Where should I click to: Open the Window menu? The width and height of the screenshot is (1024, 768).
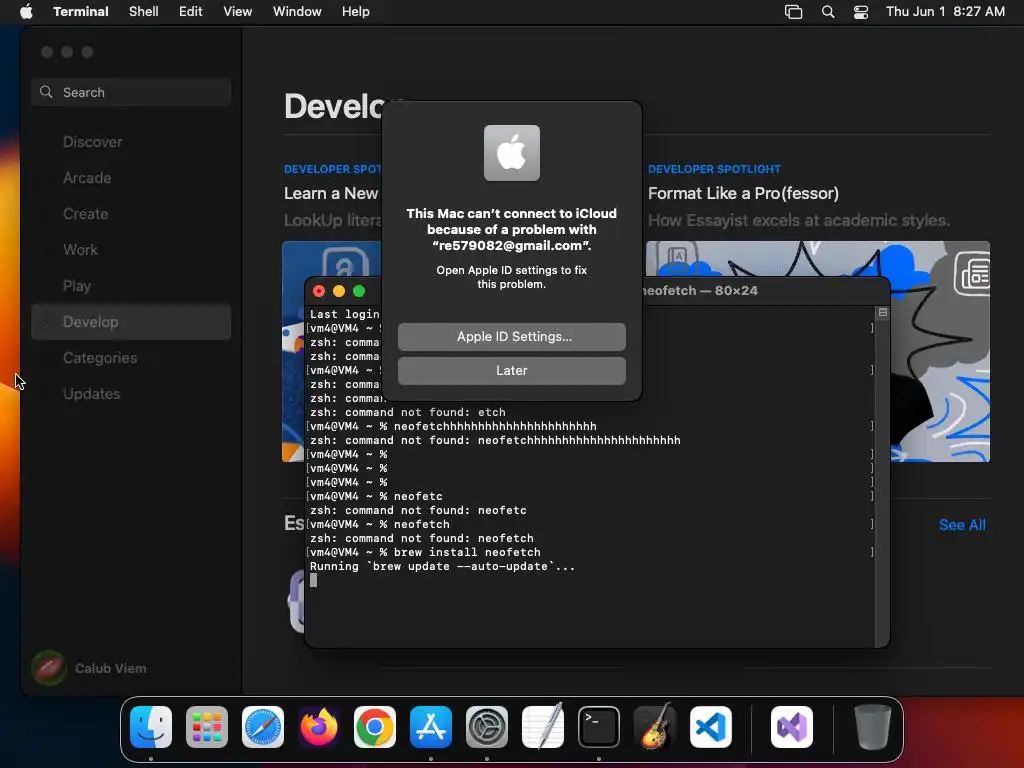(x=297, y=11)
